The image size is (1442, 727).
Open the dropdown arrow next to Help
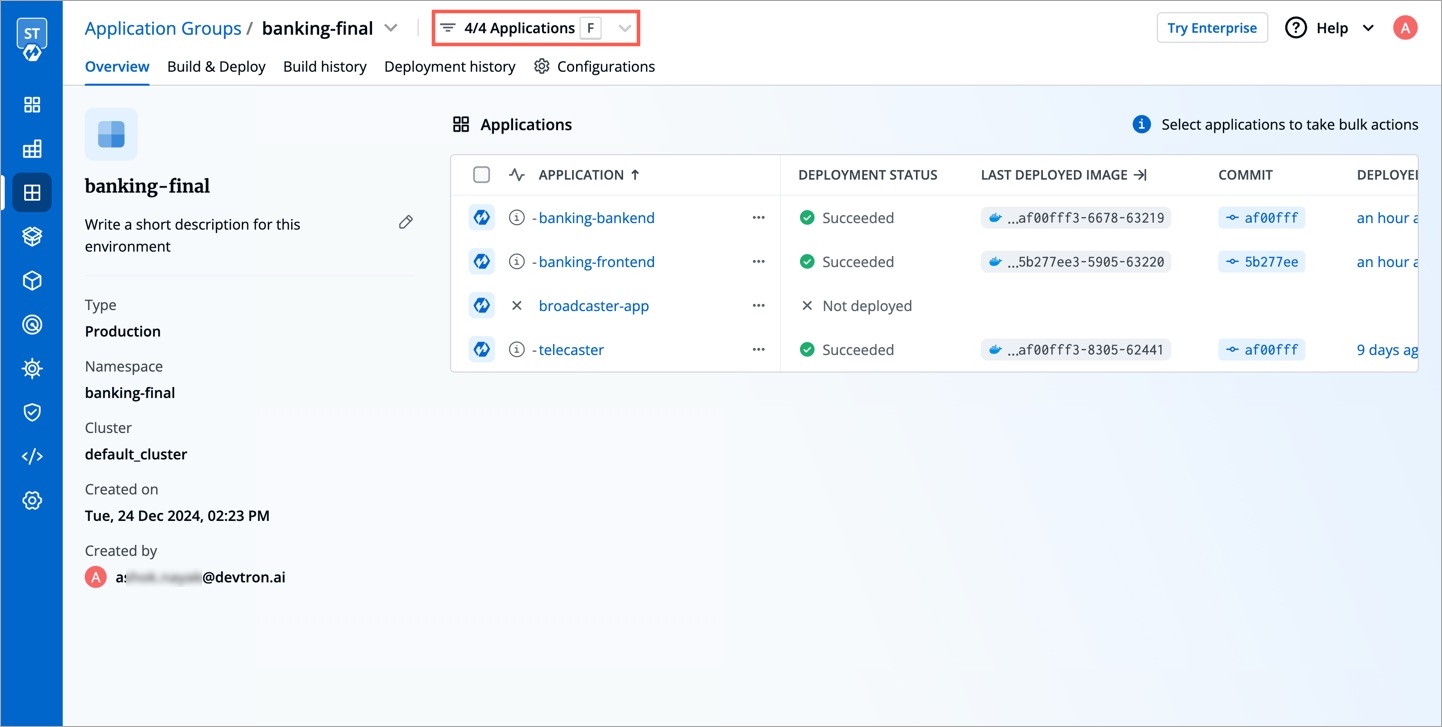pyautogui.click(x=1368, y=28)
